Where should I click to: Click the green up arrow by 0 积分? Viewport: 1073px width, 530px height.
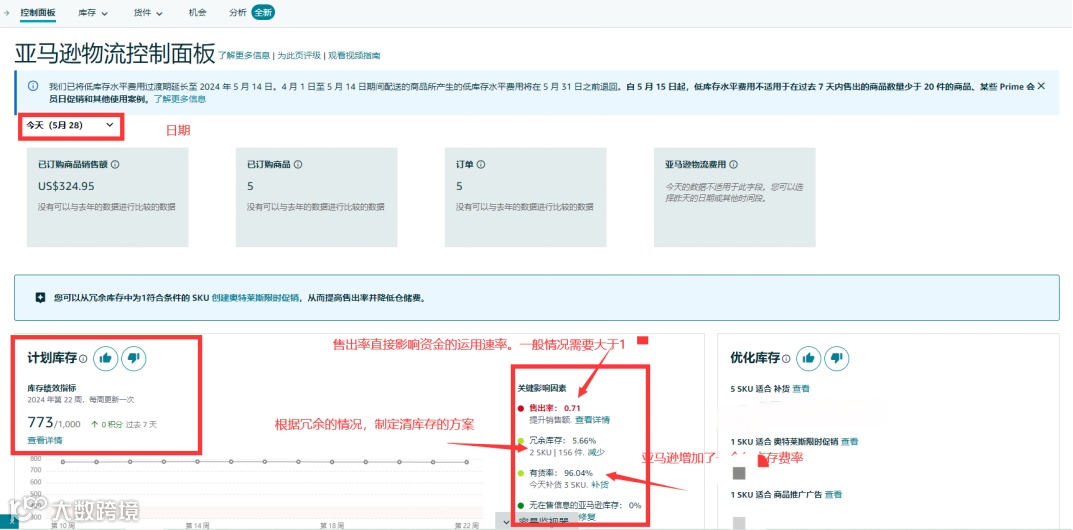[93, 425]
